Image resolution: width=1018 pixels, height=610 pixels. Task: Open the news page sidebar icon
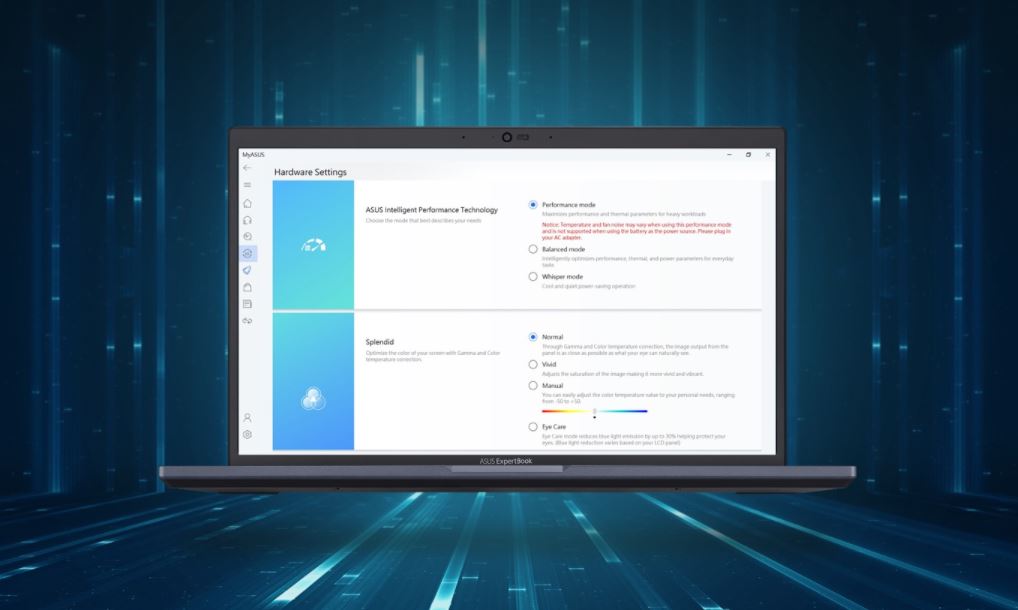coord(247,304)
